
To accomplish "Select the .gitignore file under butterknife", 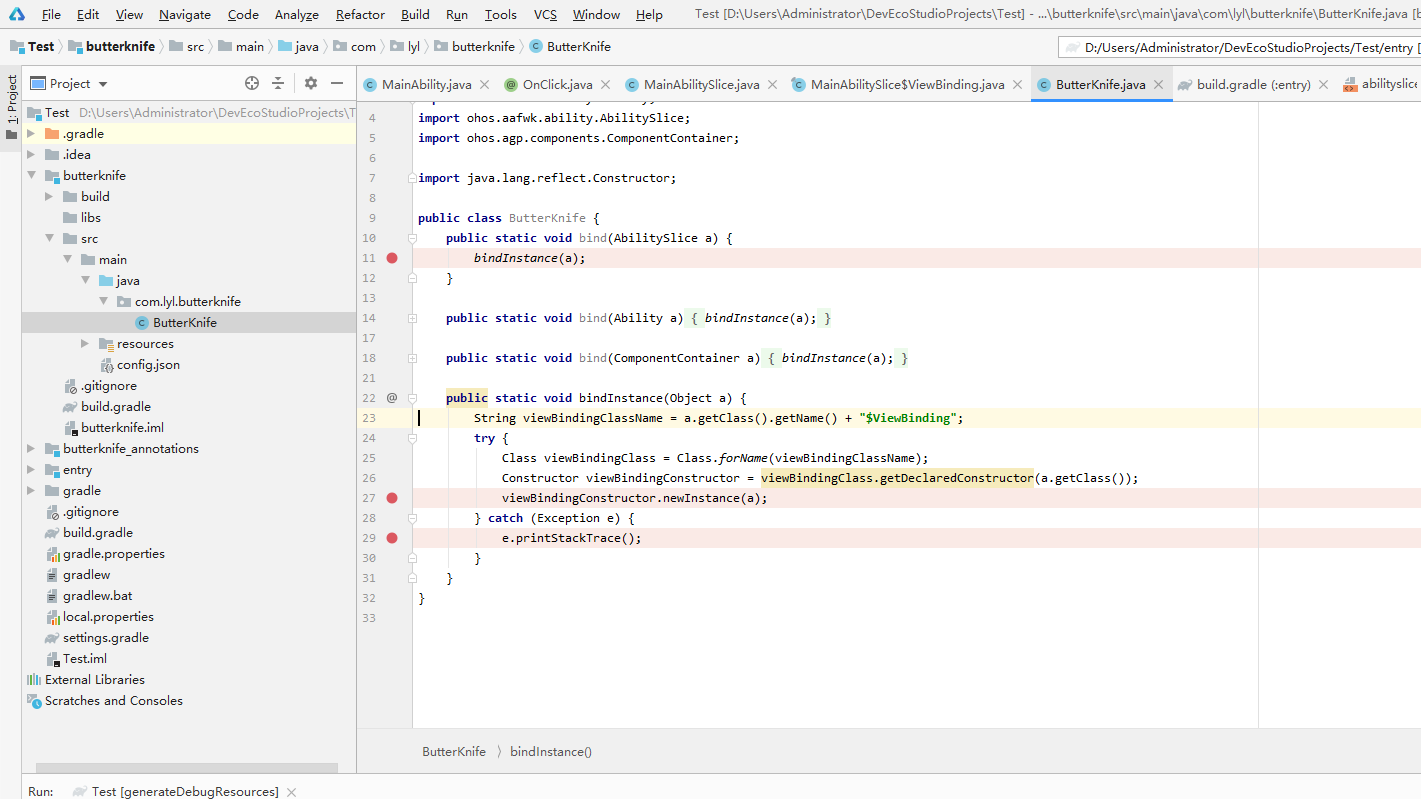I will [x=109, y=386].
